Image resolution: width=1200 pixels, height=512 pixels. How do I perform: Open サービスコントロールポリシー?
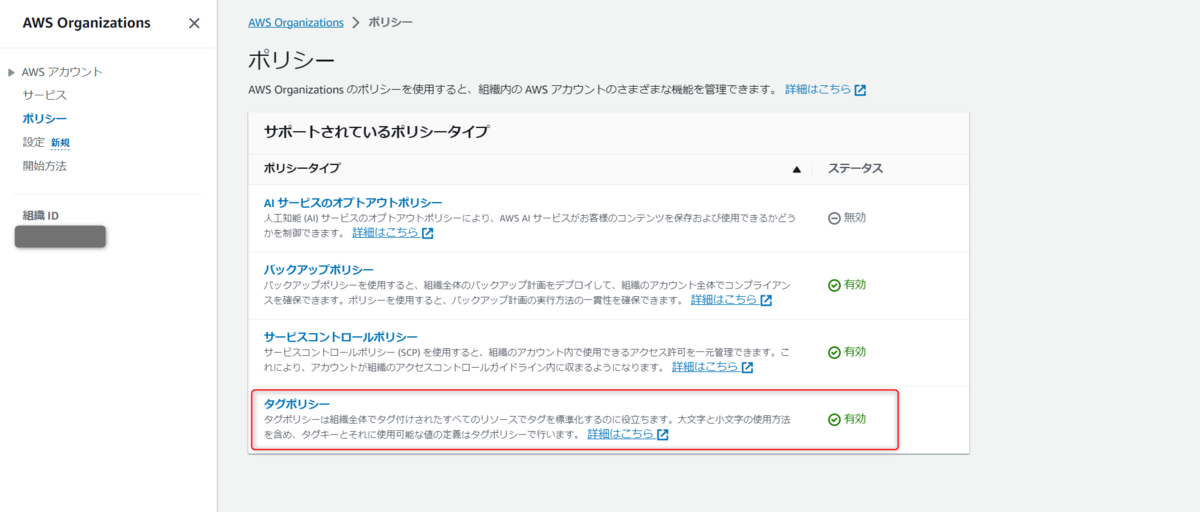[x=341, y=337]
